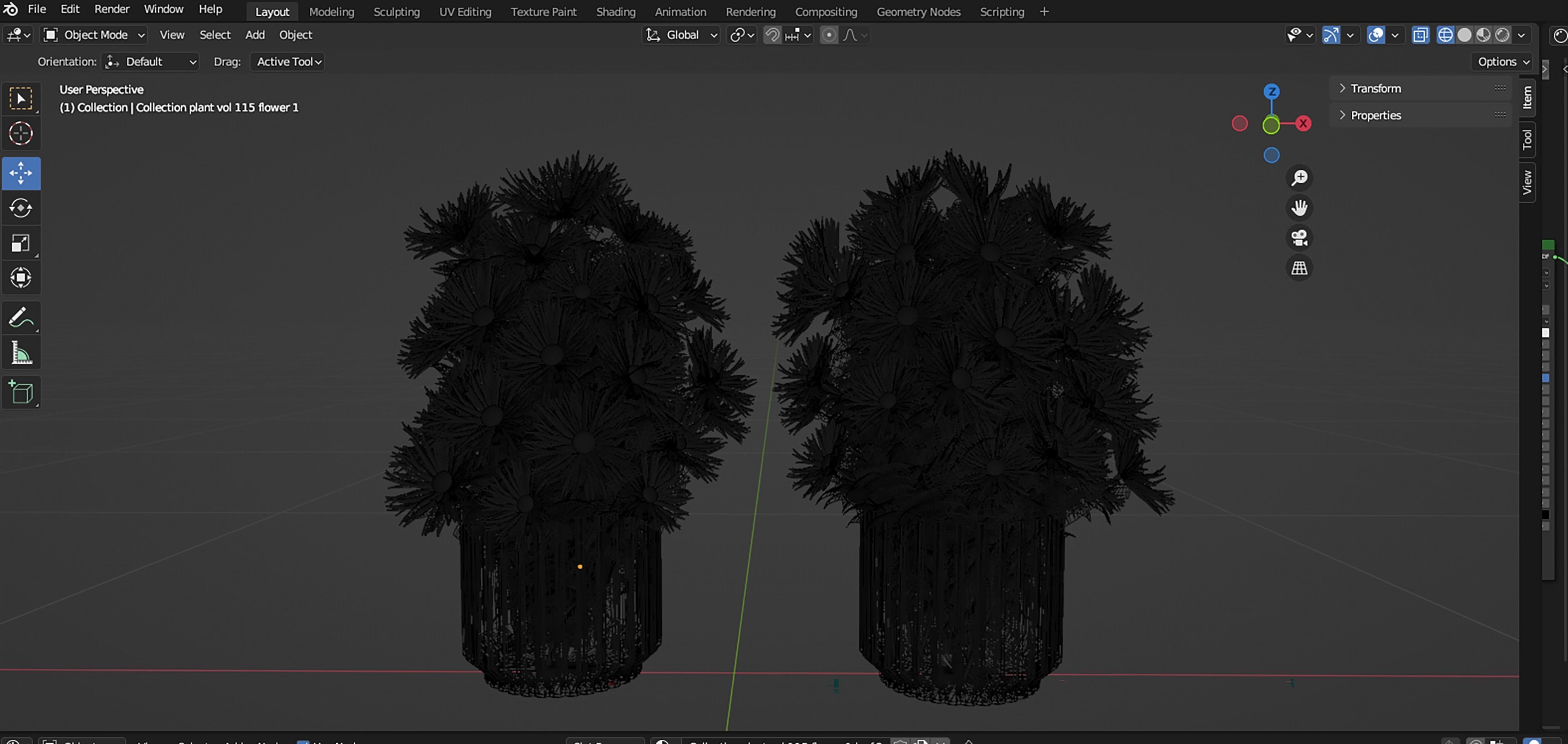Open the shading options dropdown arrow

point(1521,35)
